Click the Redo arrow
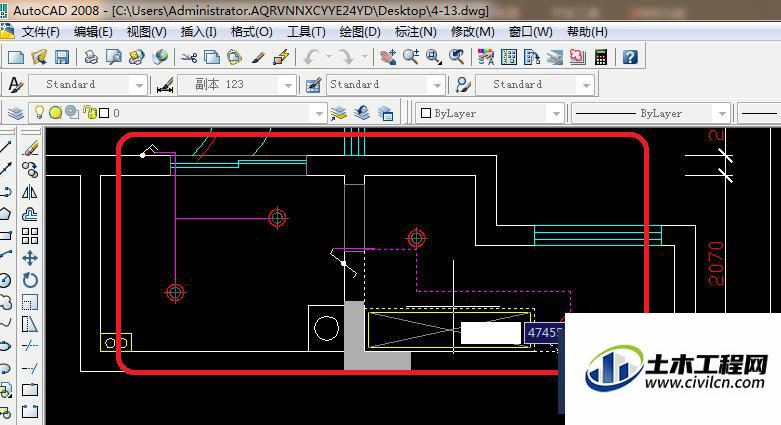This screenshot has width=781, height=425. click(345, 57)
